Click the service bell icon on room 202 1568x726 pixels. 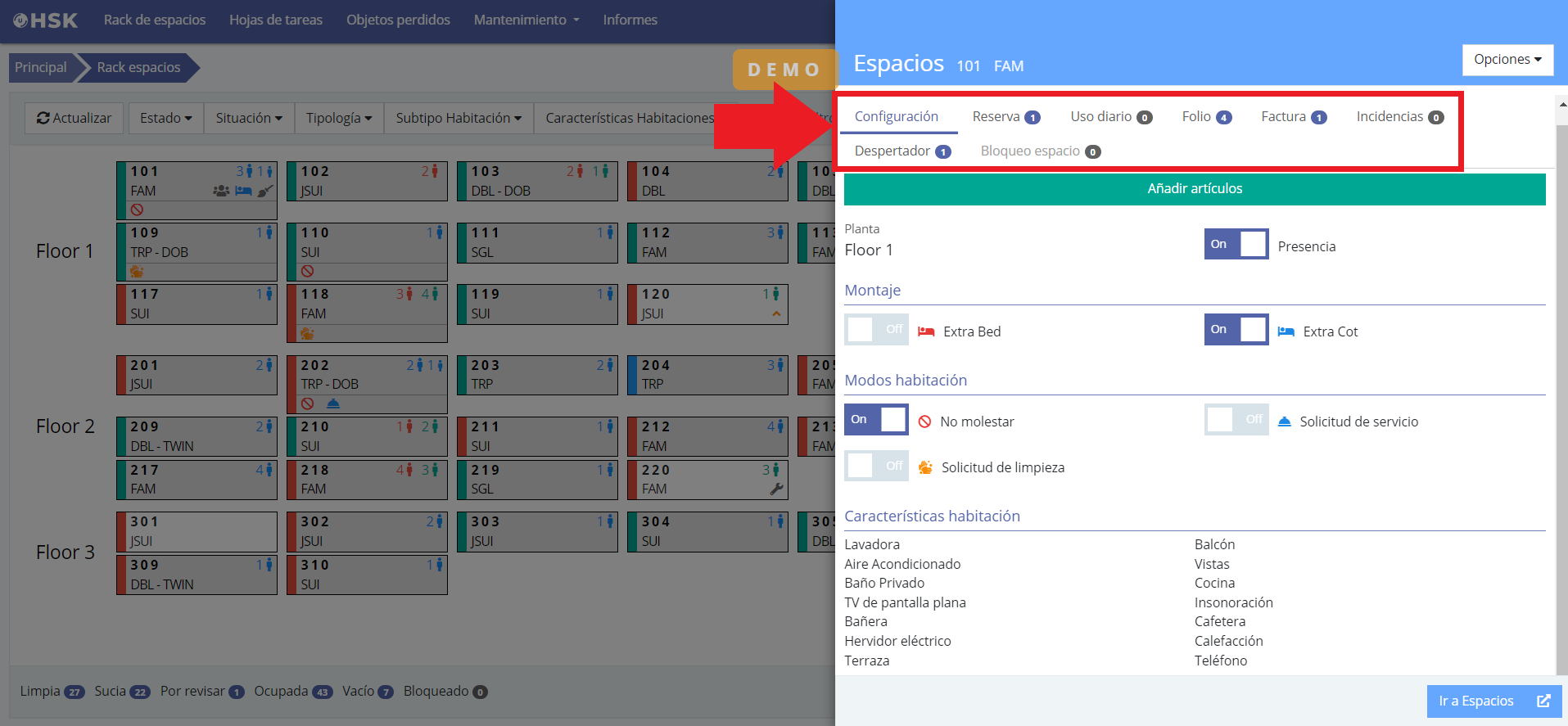click(333, 404)
